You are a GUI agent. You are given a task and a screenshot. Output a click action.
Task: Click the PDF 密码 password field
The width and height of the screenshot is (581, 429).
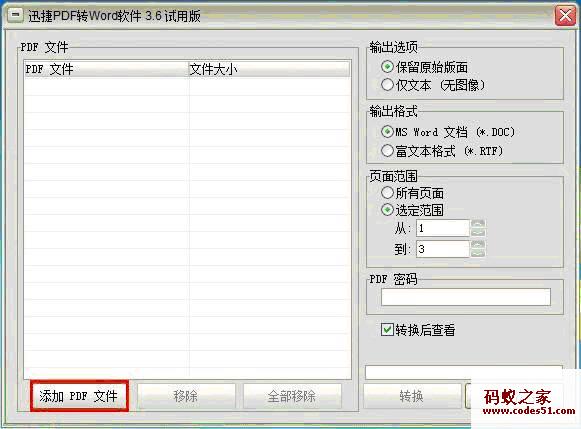466,297
